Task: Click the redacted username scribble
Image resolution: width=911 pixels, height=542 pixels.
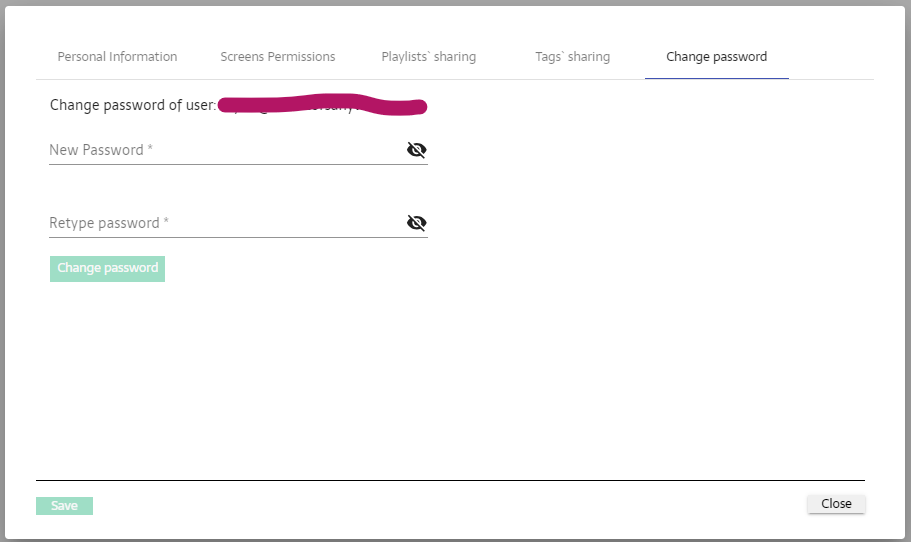Action: point(320,104)
